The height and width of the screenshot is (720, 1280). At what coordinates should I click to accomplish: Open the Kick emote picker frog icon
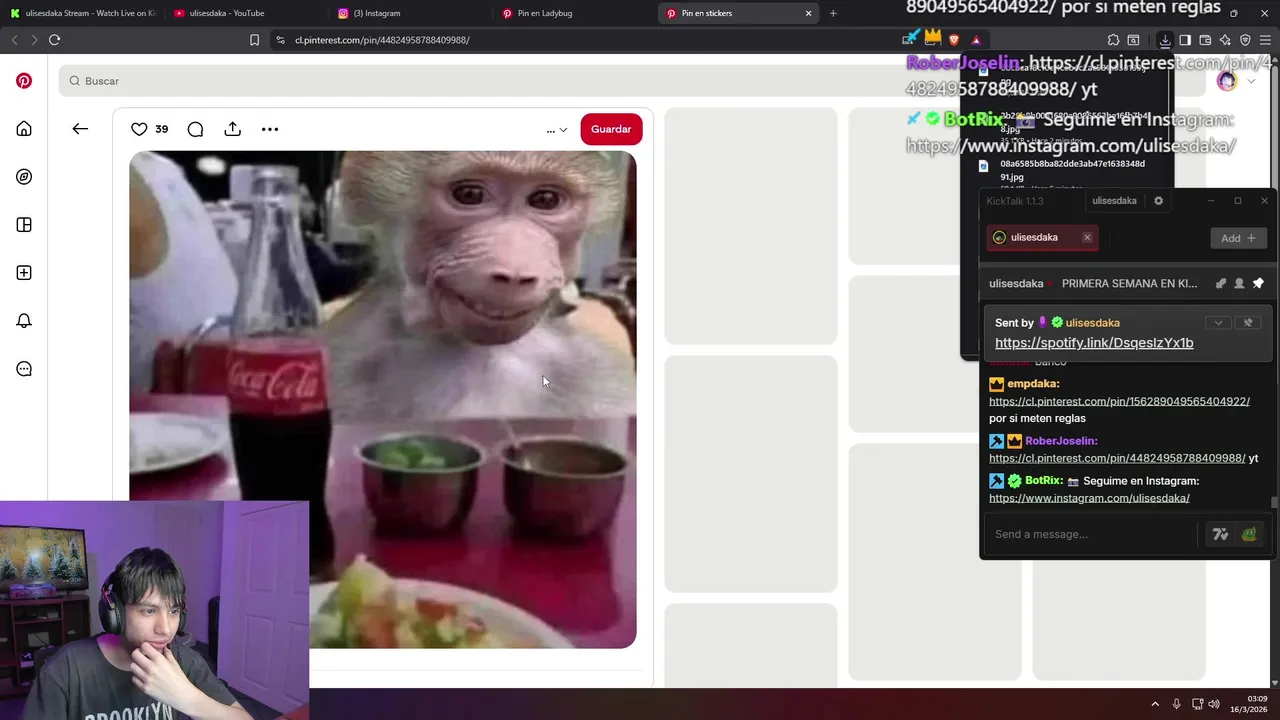[x=1249, y=534]
